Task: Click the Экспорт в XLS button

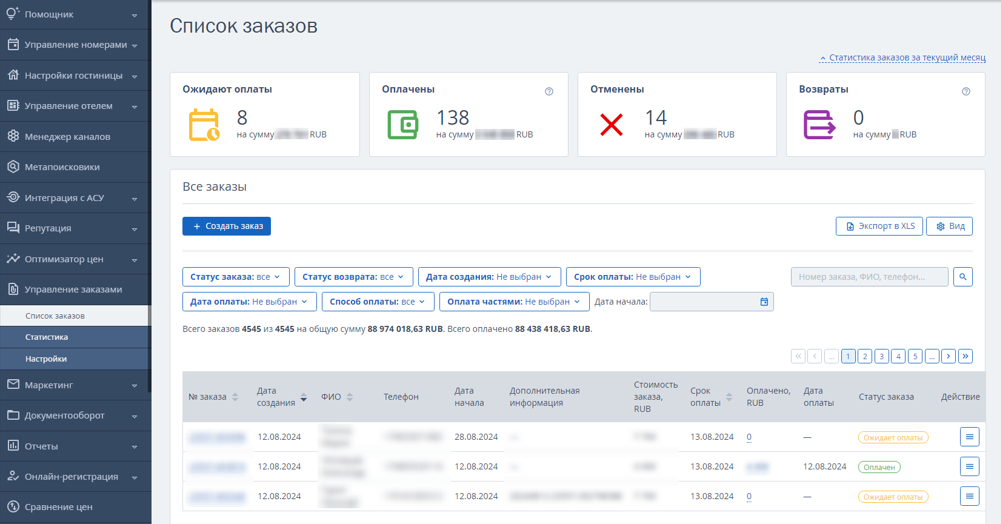Action: [879, 226]
